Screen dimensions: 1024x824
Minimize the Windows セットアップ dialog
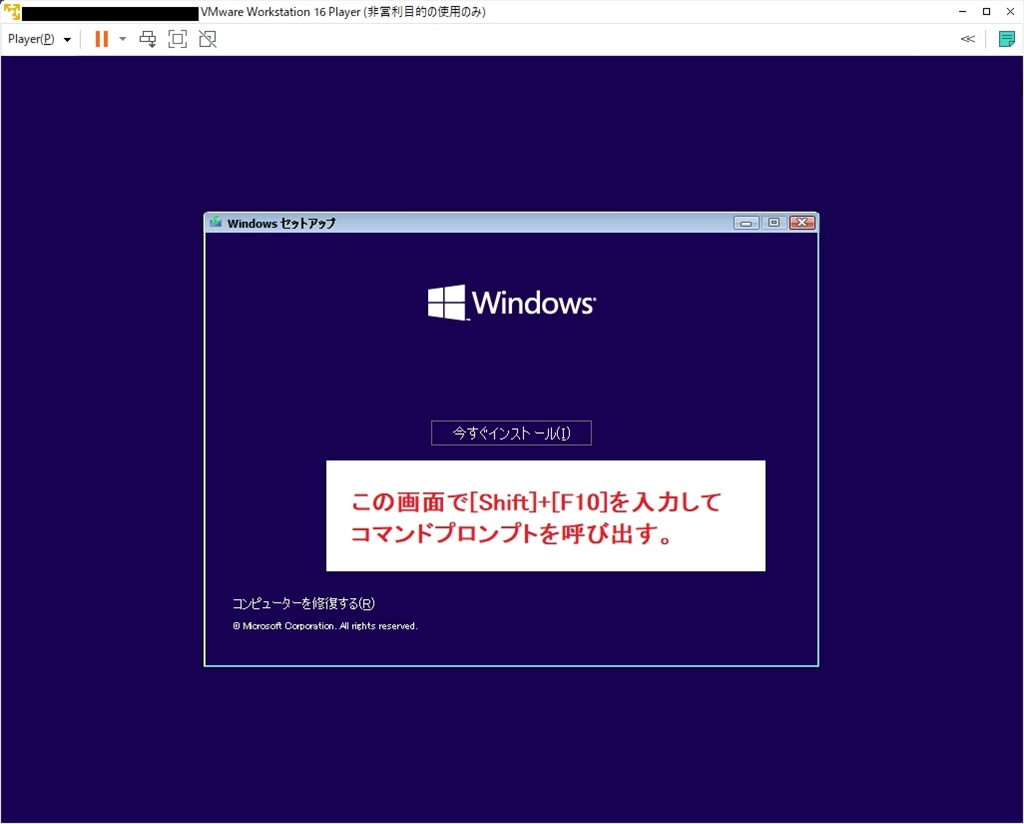pos(746,223)
